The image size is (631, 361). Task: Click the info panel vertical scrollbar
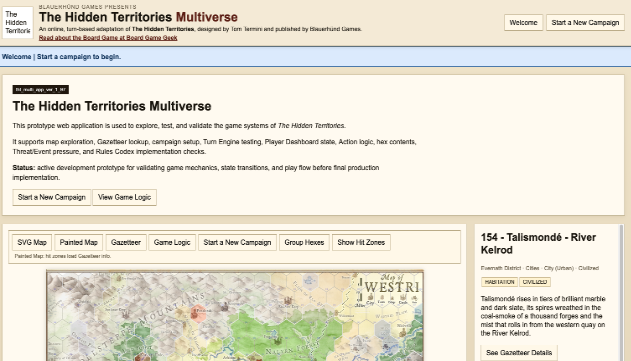click(x=622, y=293)
